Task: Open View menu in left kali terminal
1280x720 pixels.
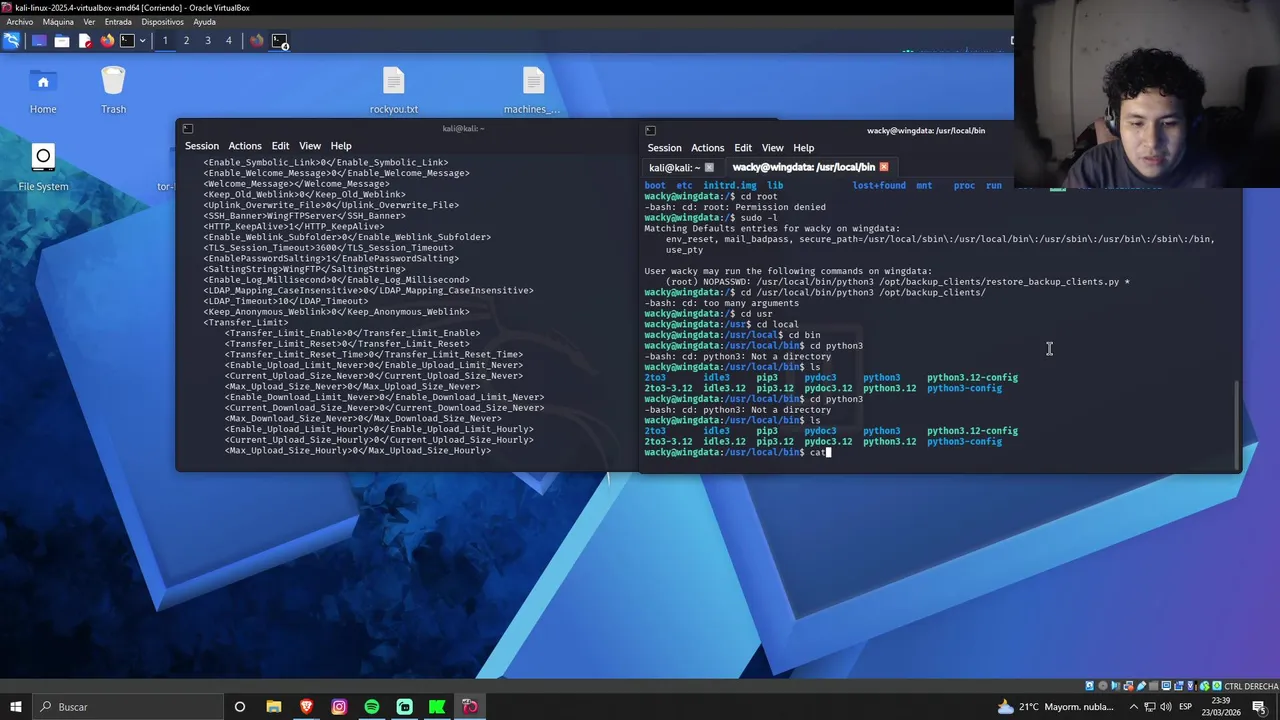Action: coord(310,146)
